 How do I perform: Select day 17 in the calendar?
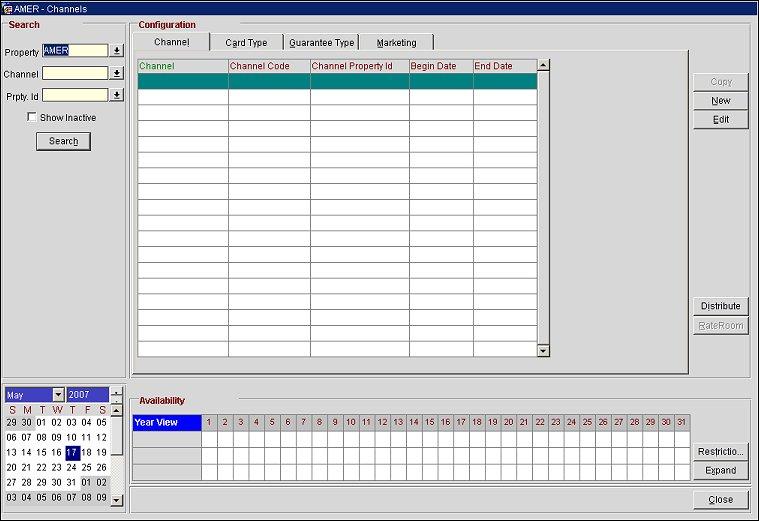[72, 452]
